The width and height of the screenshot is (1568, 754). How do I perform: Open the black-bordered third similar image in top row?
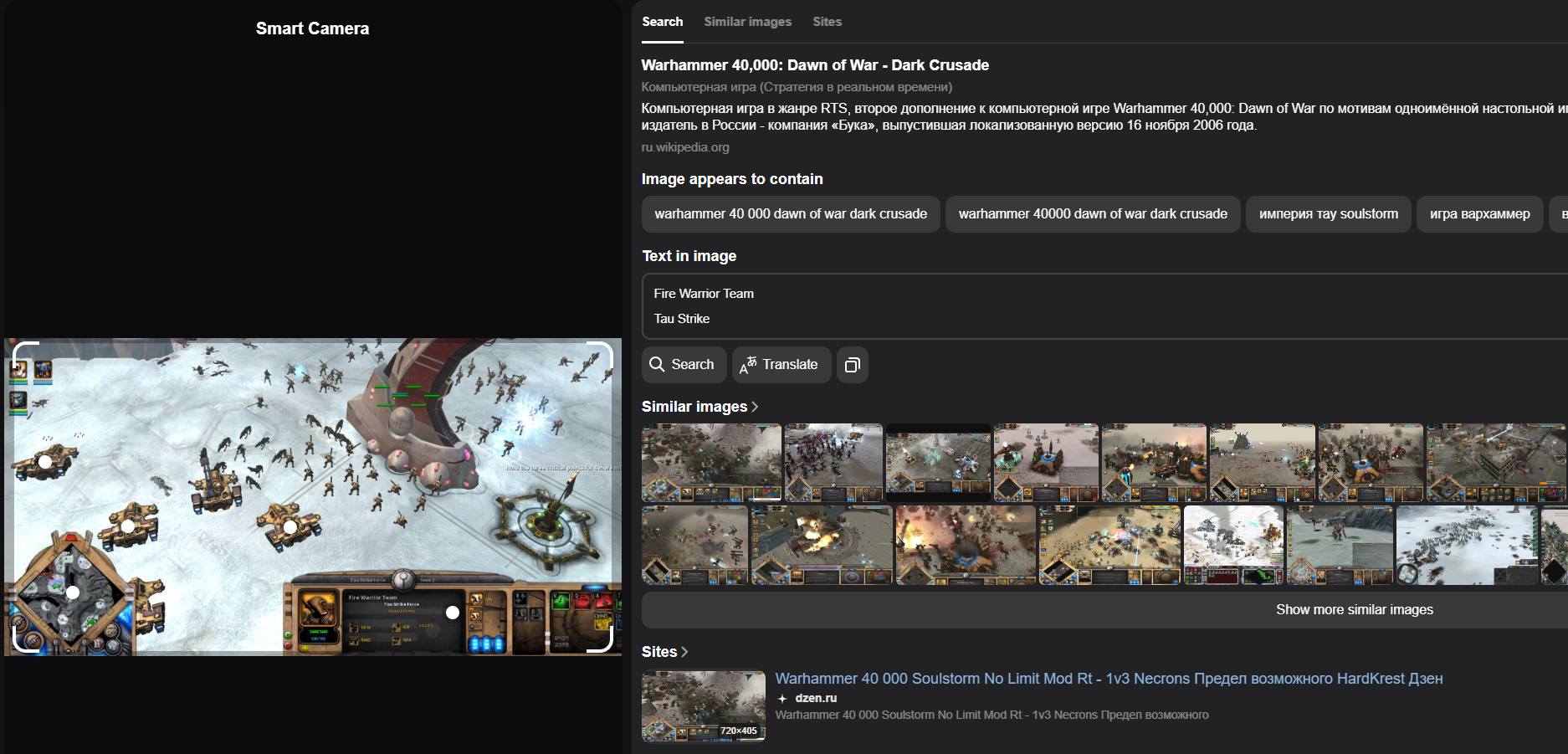pyautogui.click(x=938, y=463)
